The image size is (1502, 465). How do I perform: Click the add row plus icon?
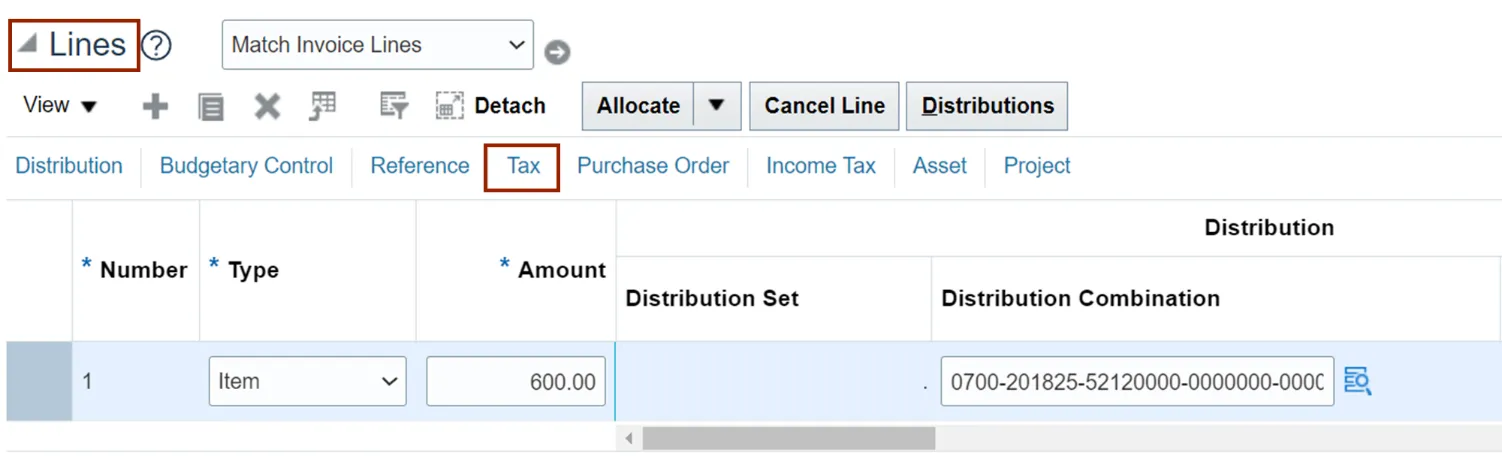coord(155,106)
